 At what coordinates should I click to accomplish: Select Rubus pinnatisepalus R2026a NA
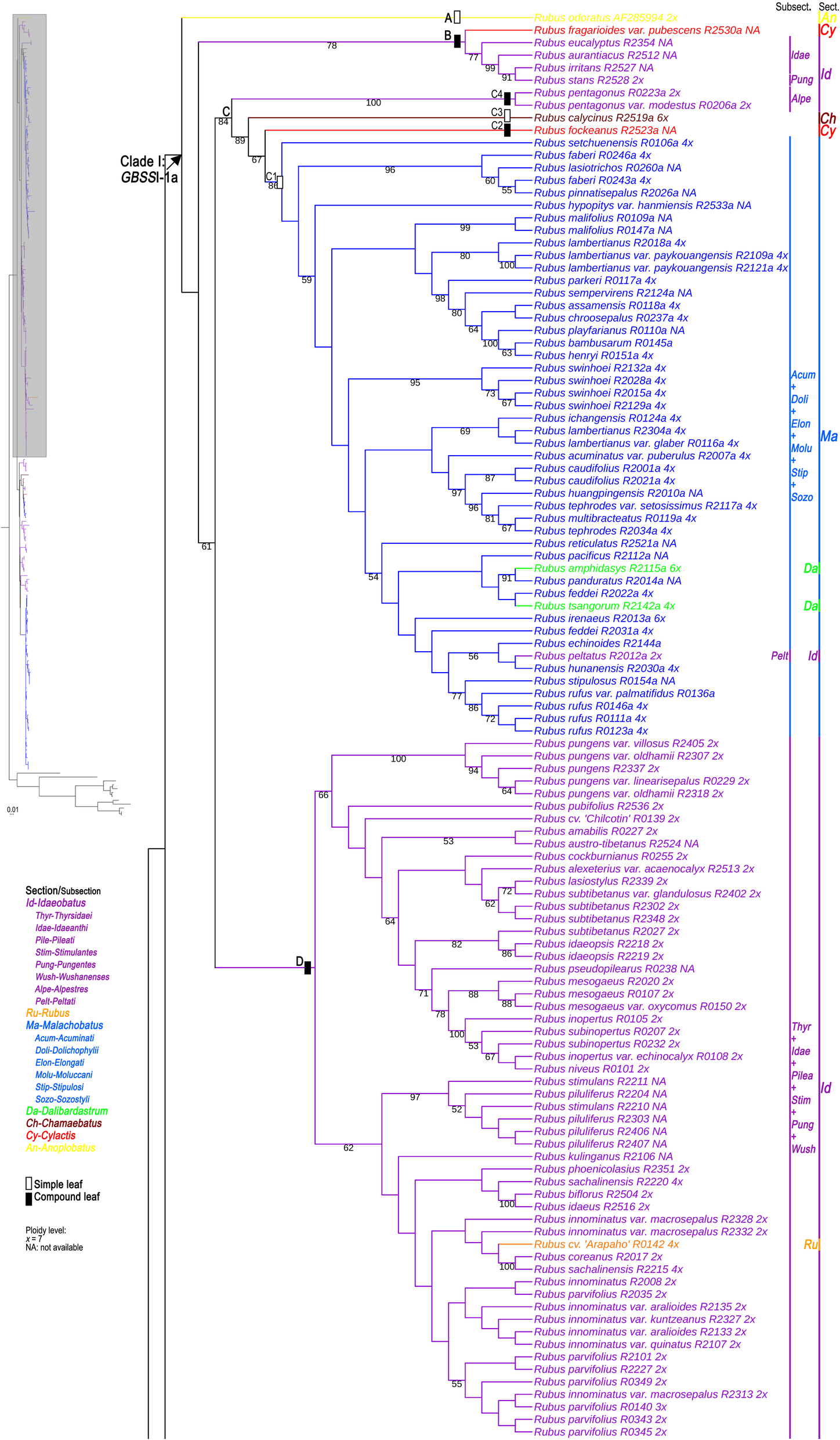[x=615, y=193]
